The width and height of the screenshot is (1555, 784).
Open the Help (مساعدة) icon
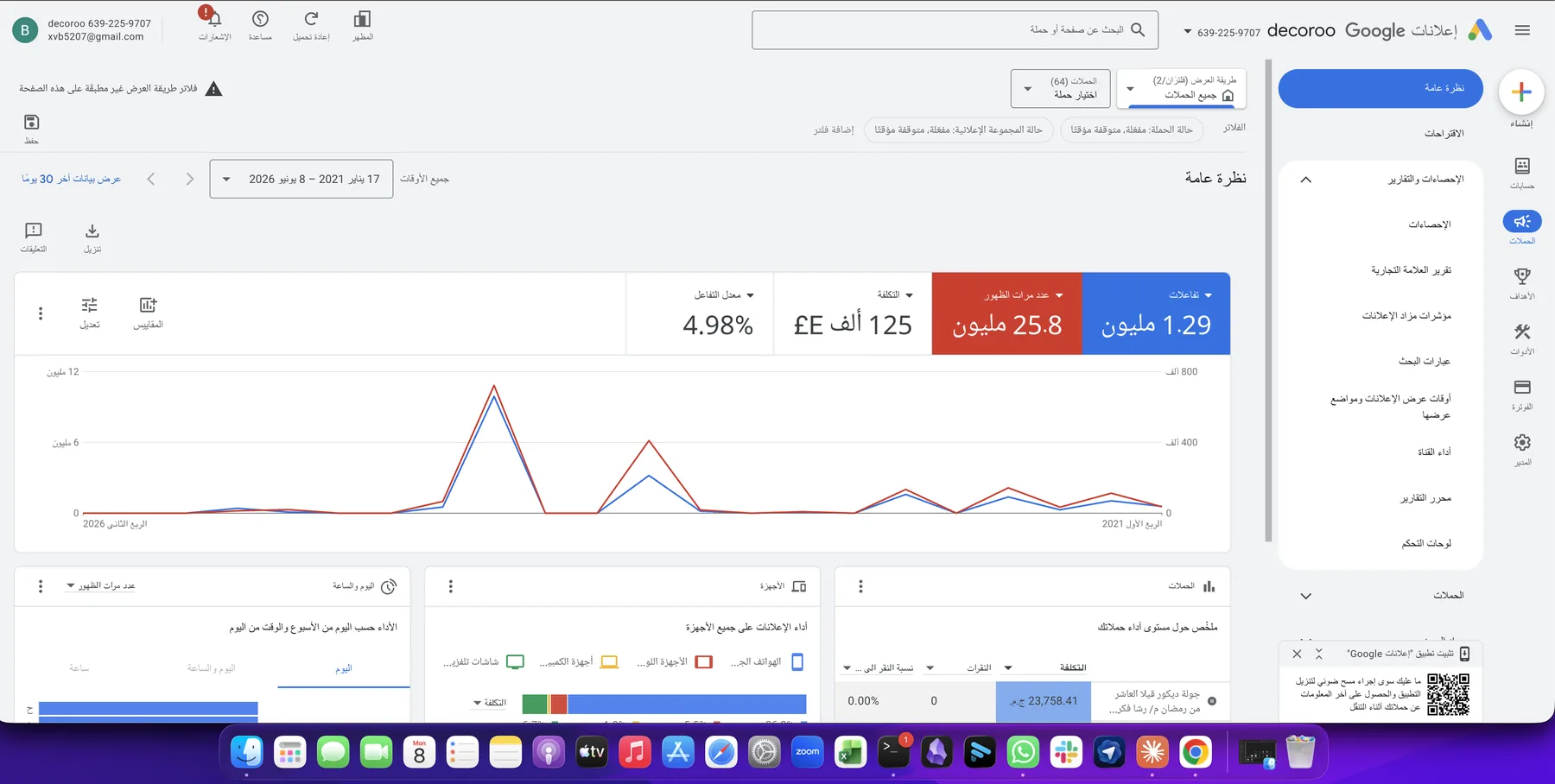click(260, 19)
